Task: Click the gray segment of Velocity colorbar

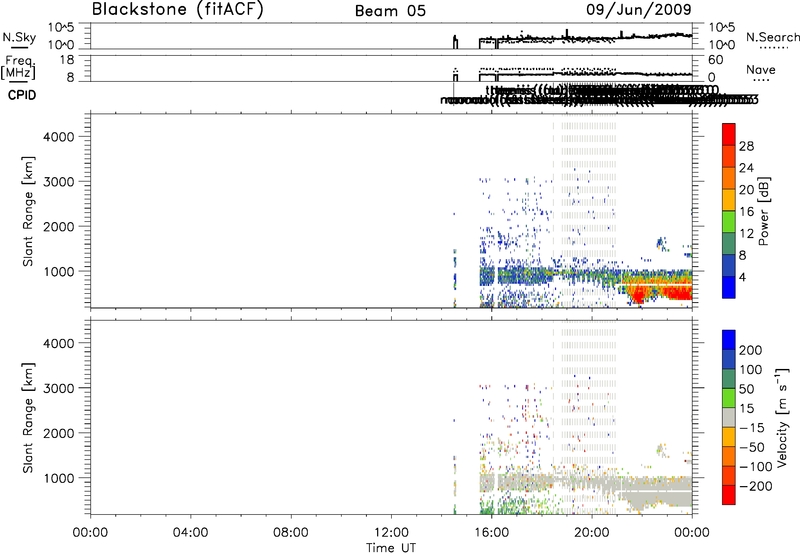Action: pos(729,417)
